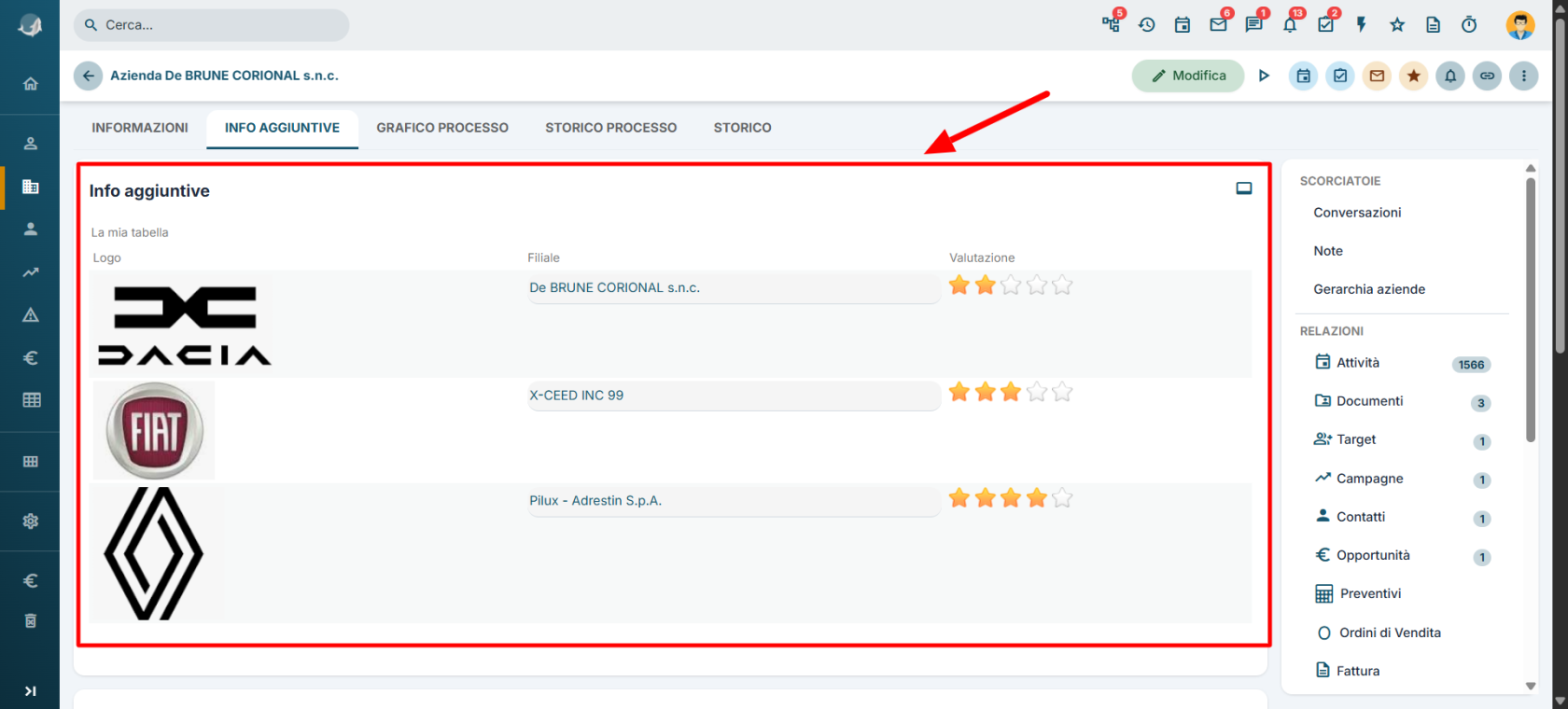1568x709 pixels.
Task: Open the companies building icon in sidebar
Action: tap(30, 187)
